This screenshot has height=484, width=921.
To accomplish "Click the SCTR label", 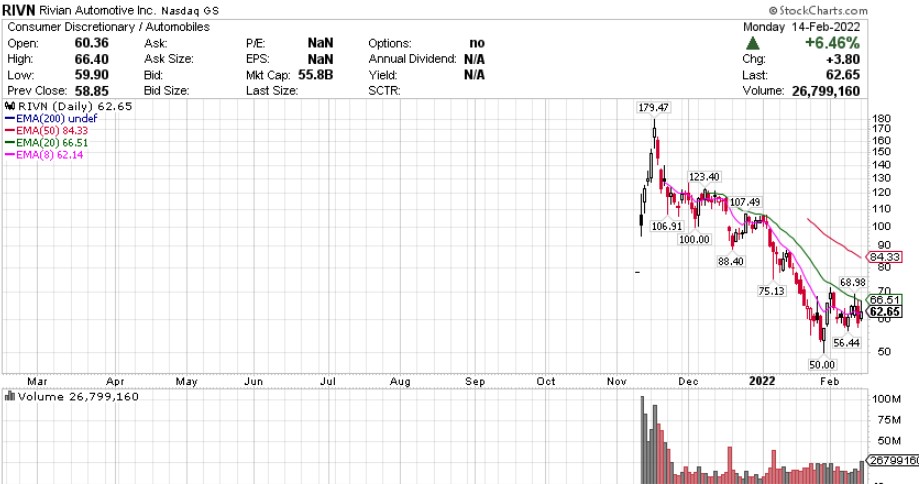I will pyautogui.click(x=384, y=91).
